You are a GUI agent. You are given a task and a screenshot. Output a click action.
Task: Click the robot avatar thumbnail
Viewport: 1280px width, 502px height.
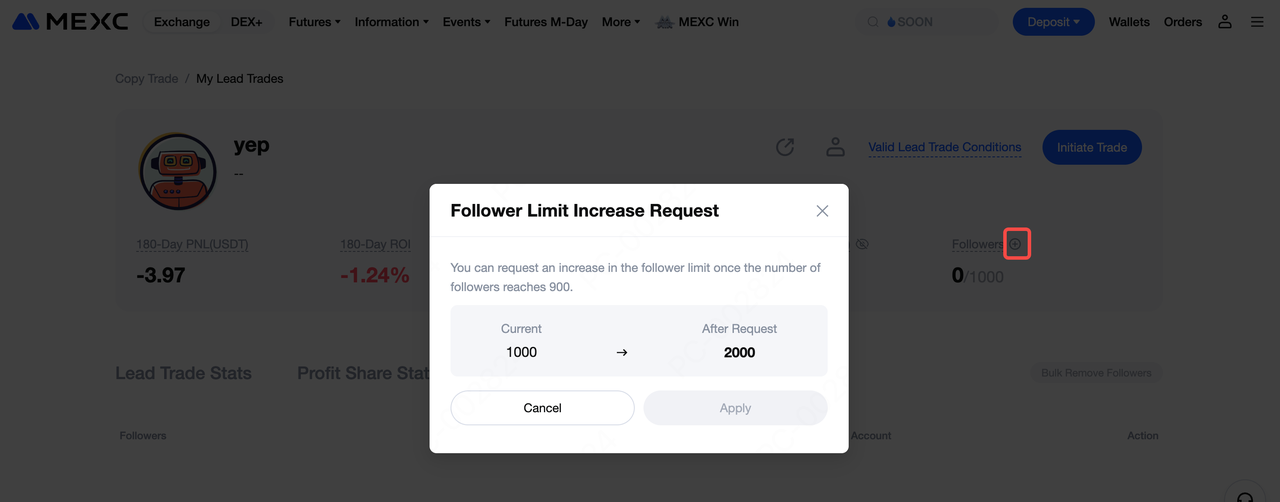(177, 171)
